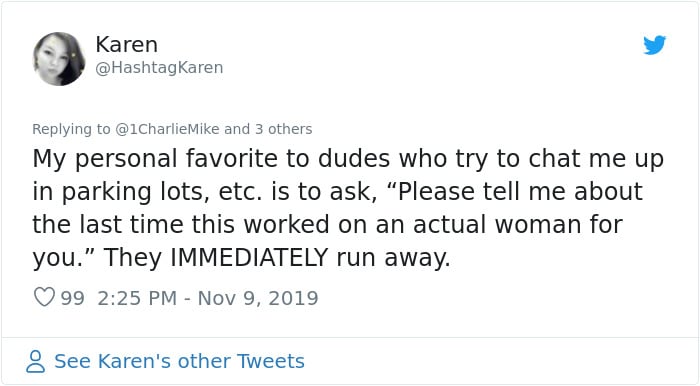Open the 2:25 PM timestamp

(x=137, y=298)
